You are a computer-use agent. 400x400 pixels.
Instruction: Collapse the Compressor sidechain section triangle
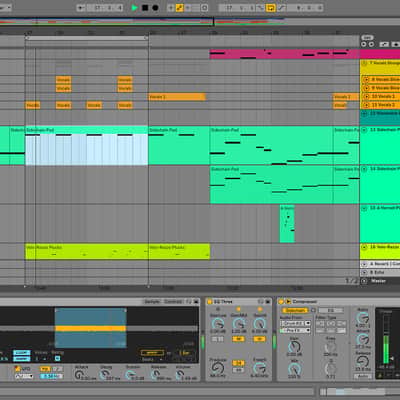coord(288,302)
